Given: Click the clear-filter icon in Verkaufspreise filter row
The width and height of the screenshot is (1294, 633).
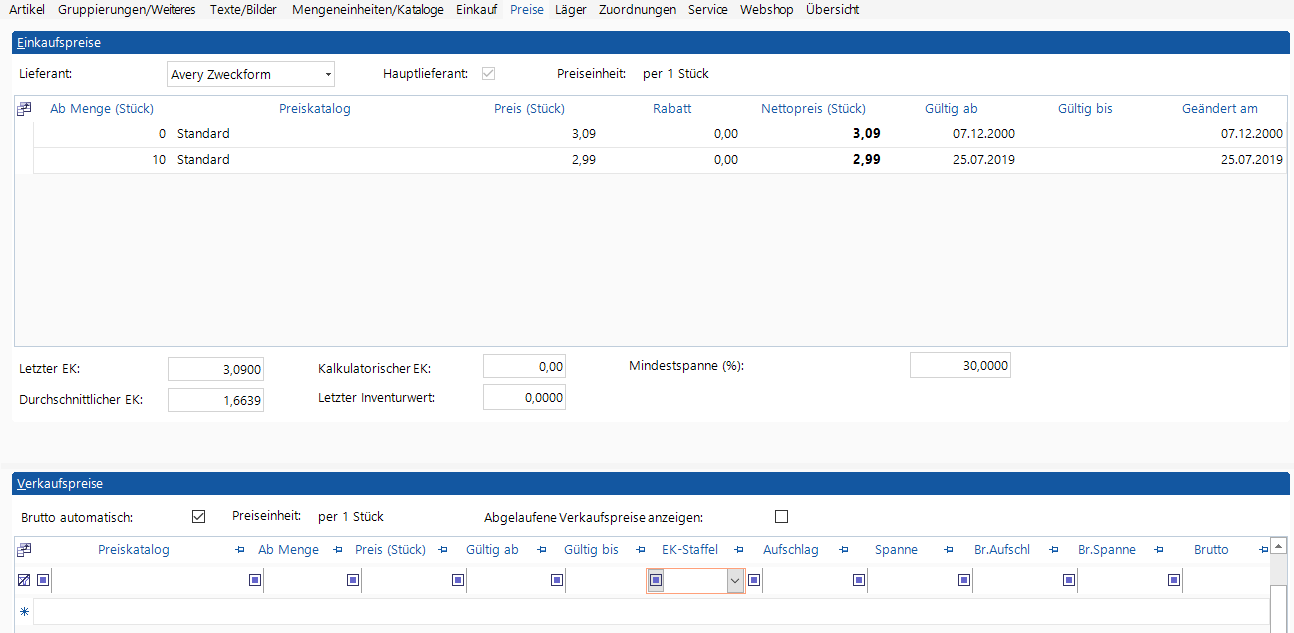Looking at the screenshot, I should (24, 580).
